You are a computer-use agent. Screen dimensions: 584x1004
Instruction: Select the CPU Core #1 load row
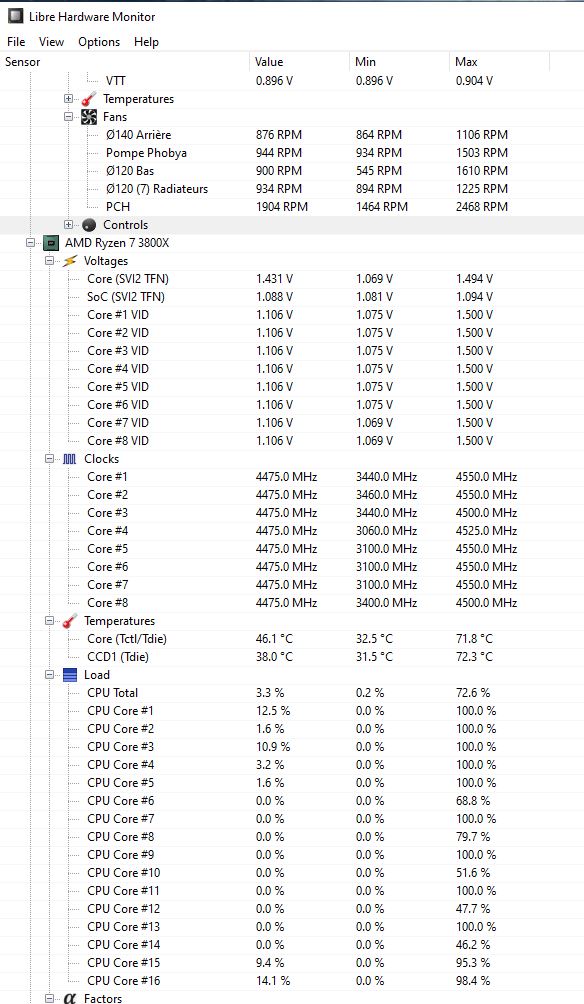(292, 710)
